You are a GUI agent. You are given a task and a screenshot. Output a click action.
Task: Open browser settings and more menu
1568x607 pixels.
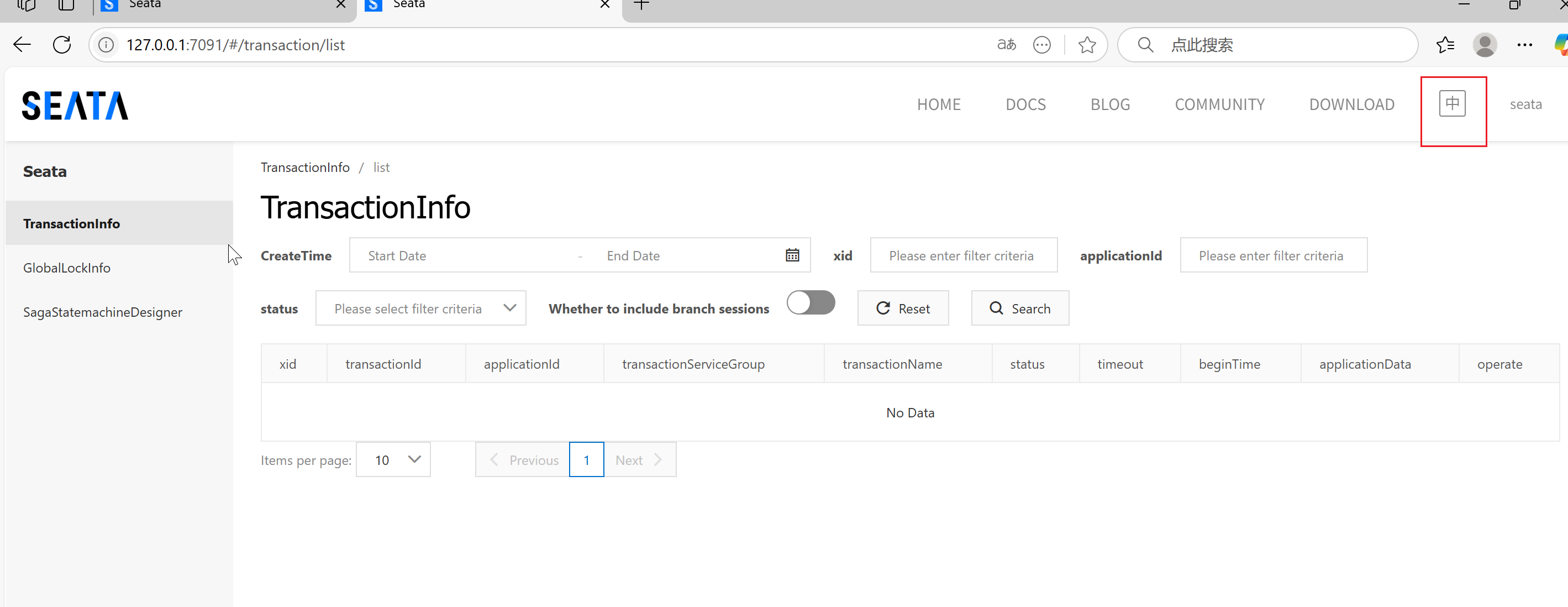click(1525, 44)
